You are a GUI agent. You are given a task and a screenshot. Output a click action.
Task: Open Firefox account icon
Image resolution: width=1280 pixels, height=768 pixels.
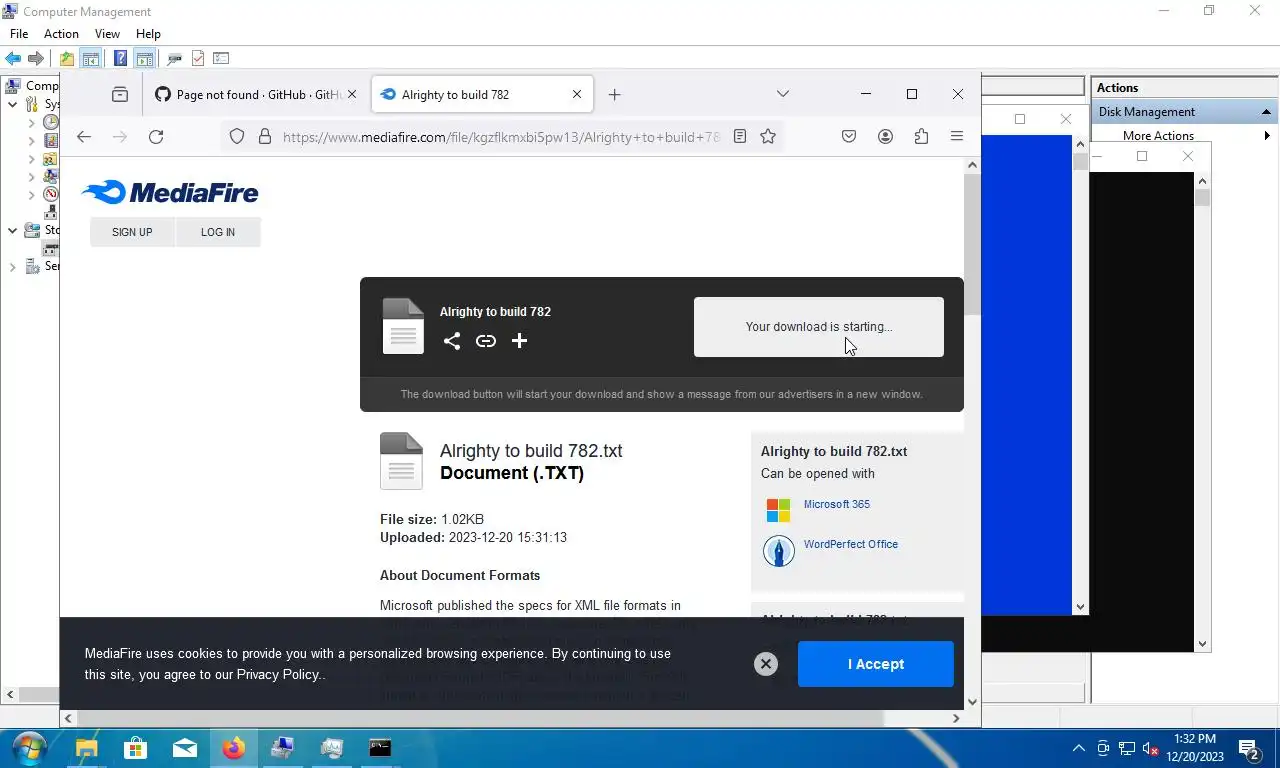tap(885, 136)
